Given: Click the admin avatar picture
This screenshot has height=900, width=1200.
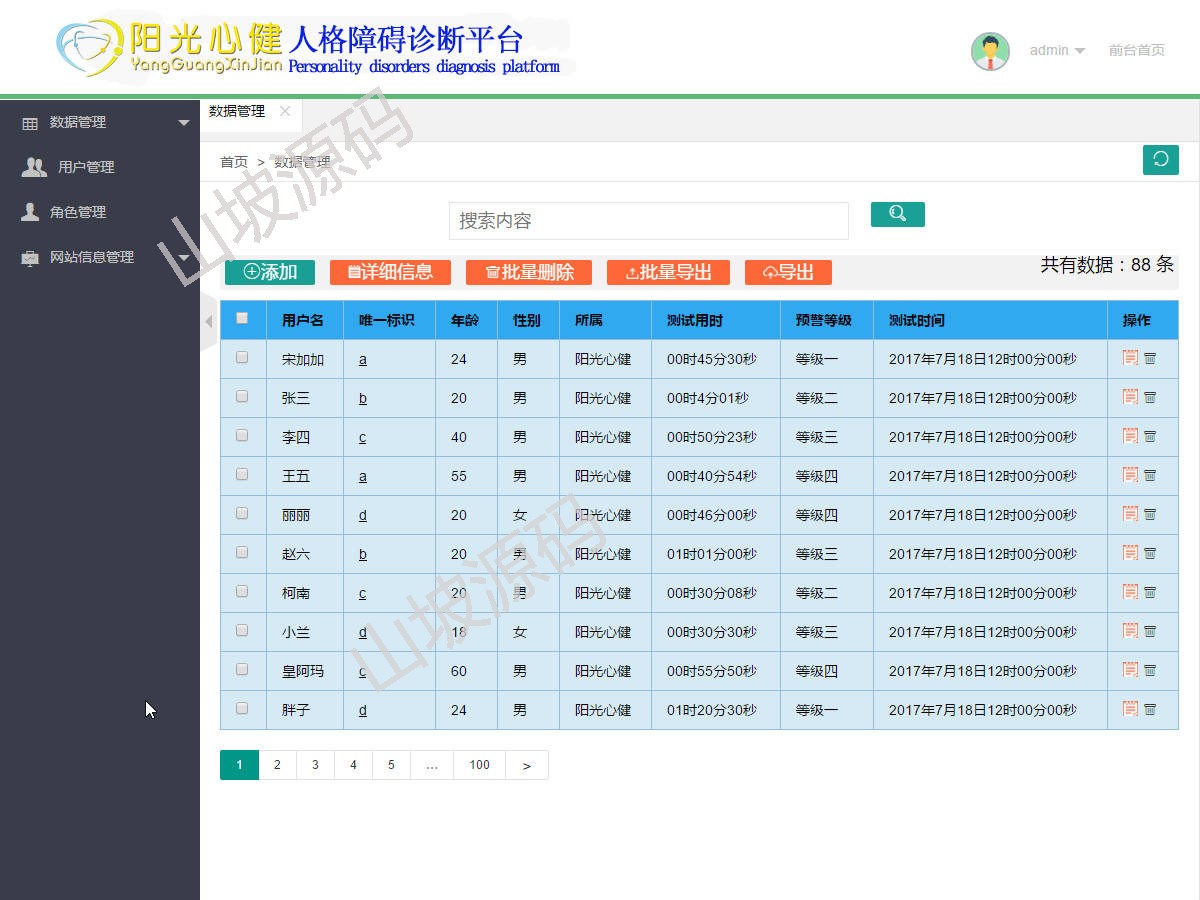Looking at the screenshot, I should (990, 51).
